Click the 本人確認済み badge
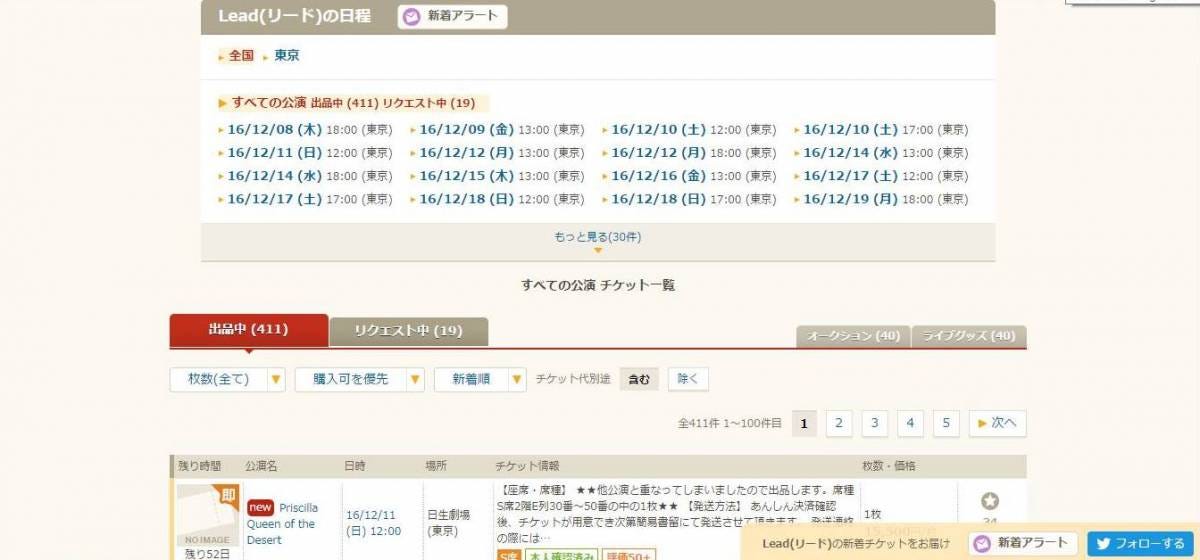 point(562,556)
